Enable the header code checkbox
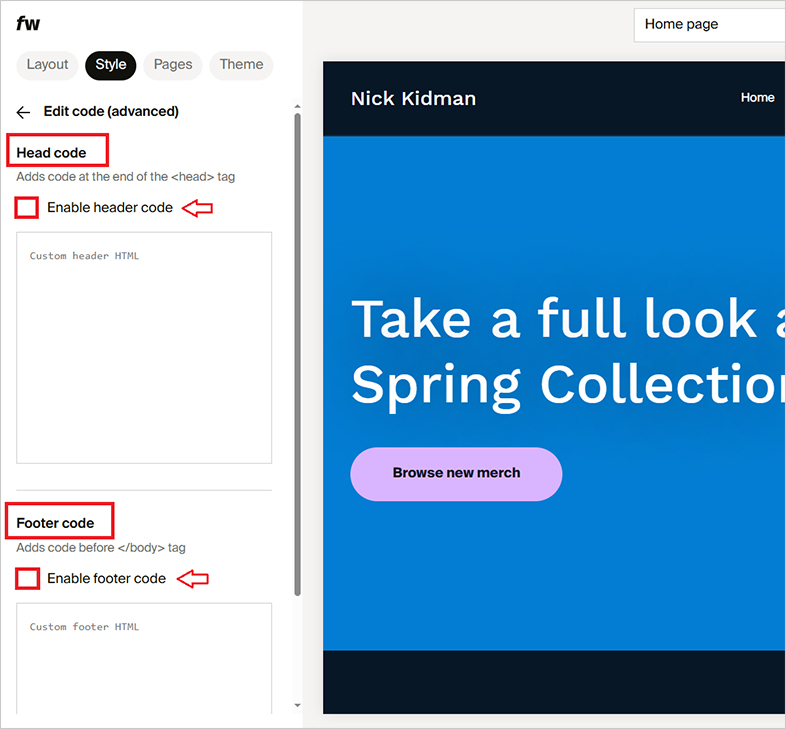Viewport: 786px width, 729px height. 28,208
